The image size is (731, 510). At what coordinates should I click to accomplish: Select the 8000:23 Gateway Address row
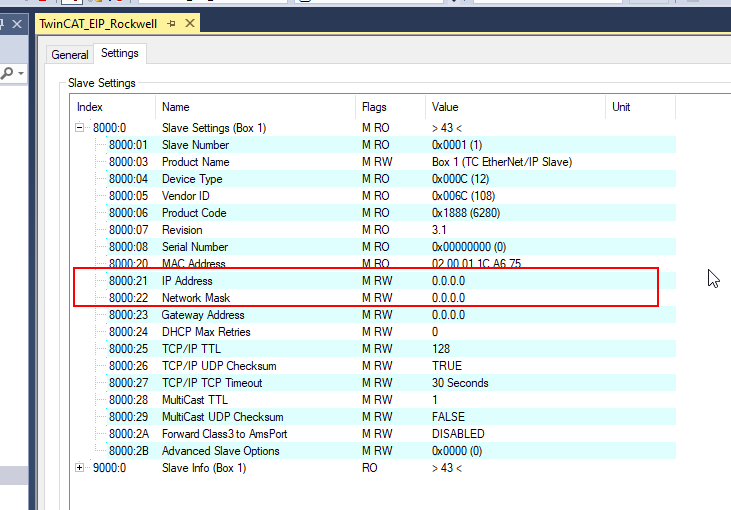373,315
